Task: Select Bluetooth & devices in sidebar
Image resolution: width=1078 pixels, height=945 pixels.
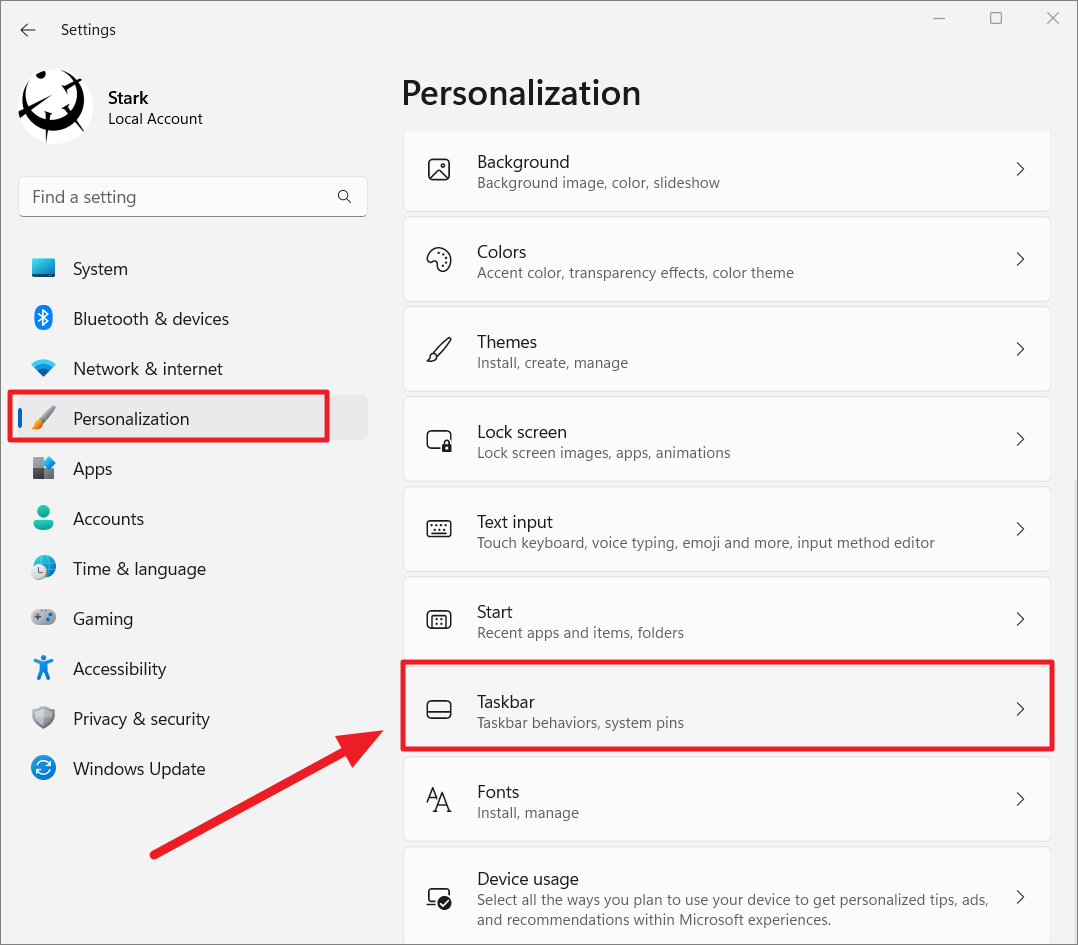Action: click(x=152, y=318)
